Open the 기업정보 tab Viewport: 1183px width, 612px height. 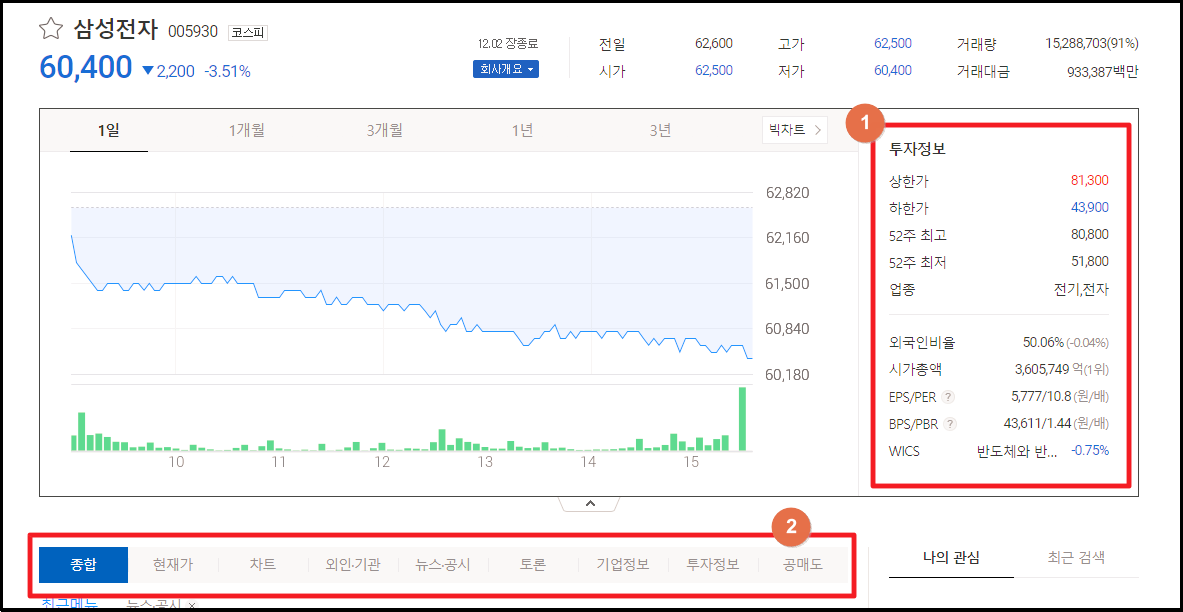point(622,565)
